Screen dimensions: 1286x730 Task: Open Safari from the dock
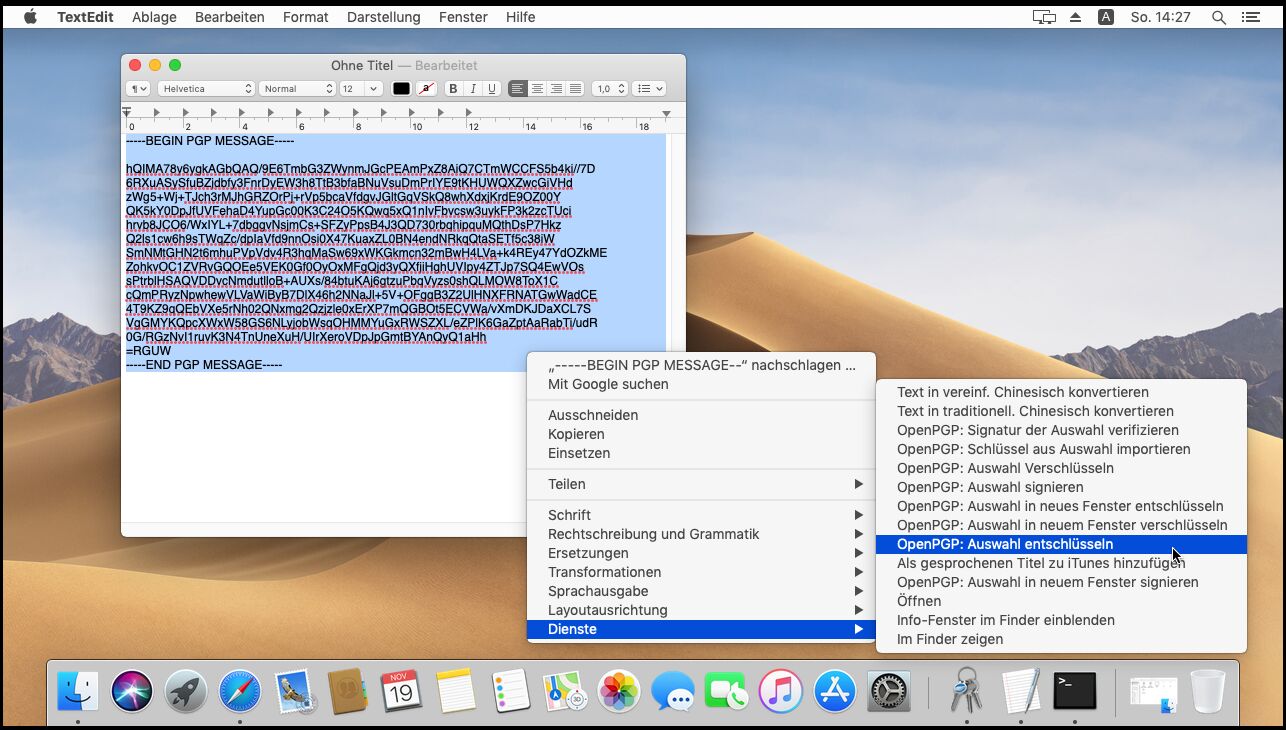239,691
